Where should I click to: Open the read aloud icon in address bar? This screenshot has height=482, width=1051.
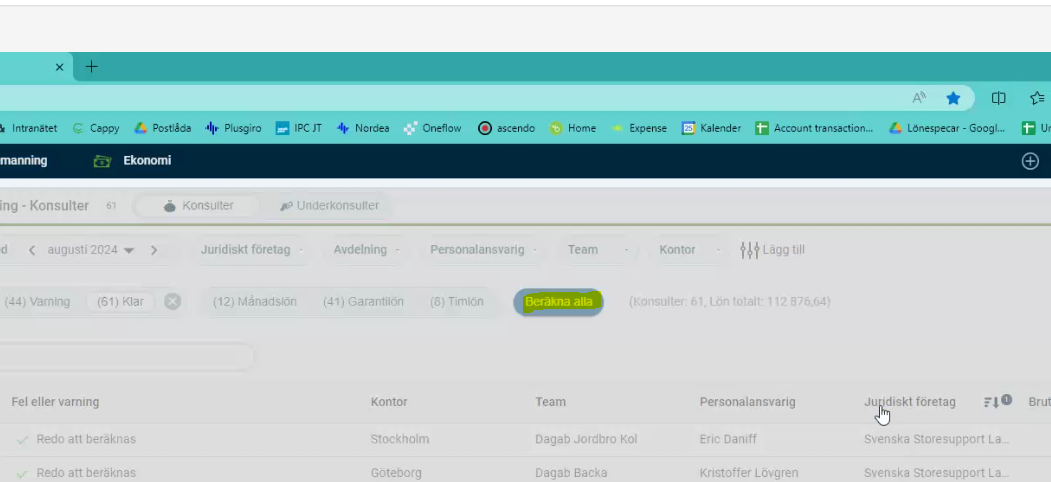(x=919, y=98)
